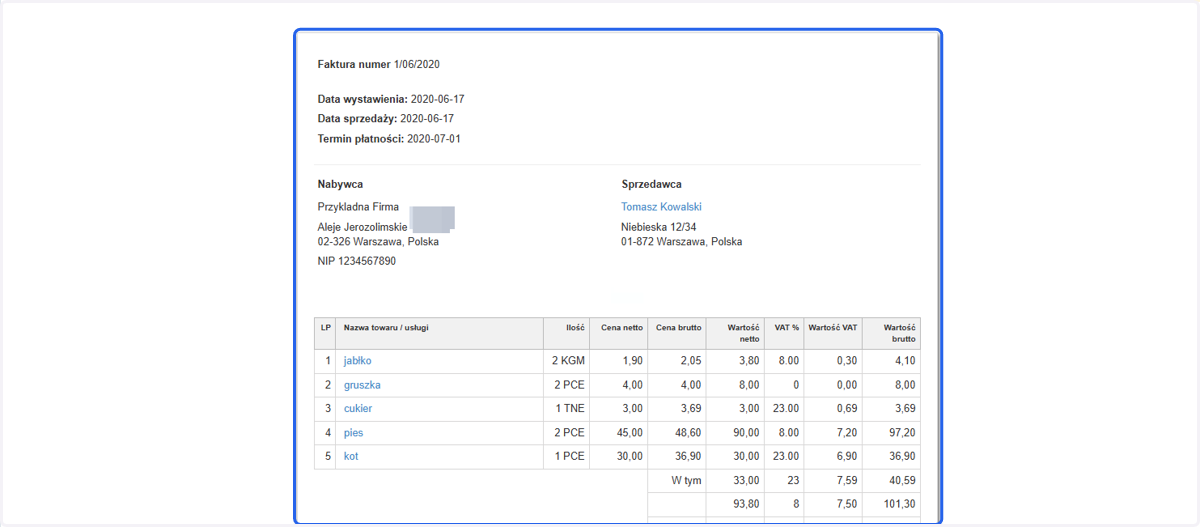Viewport: 1200px width, 527px height.
Task: Click the Sprzedawca heading
Action: 652,184
